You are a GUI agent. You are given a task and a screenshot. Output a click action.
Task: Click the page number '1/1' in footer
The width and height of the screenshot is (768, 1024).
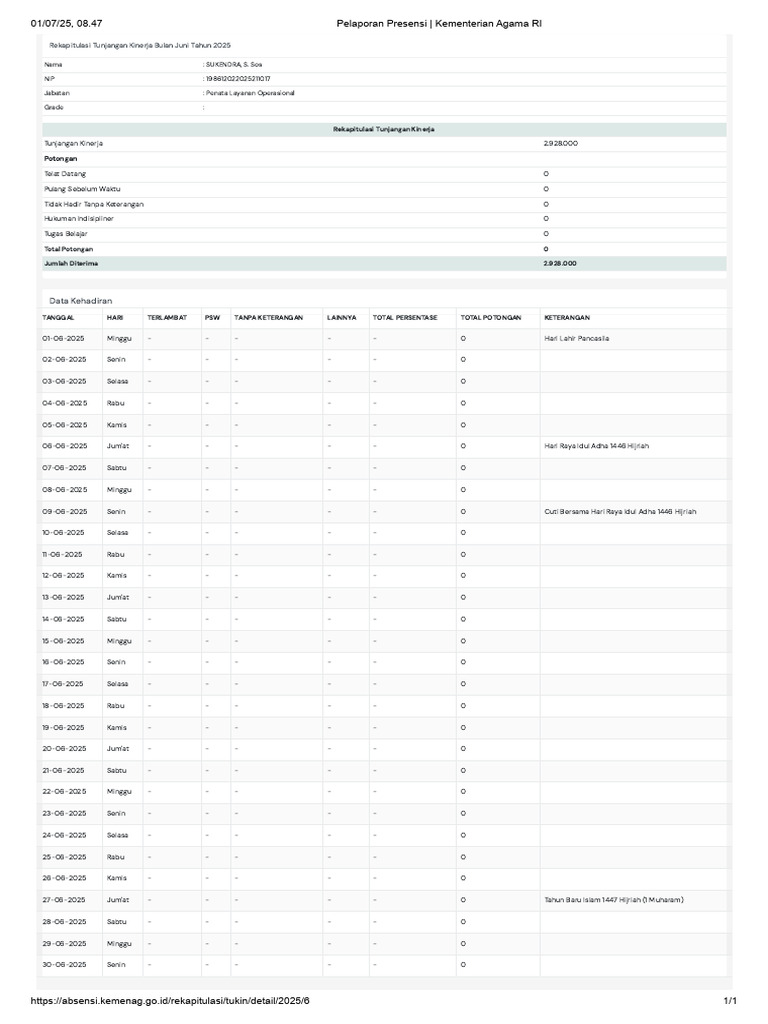[731, 1000]
